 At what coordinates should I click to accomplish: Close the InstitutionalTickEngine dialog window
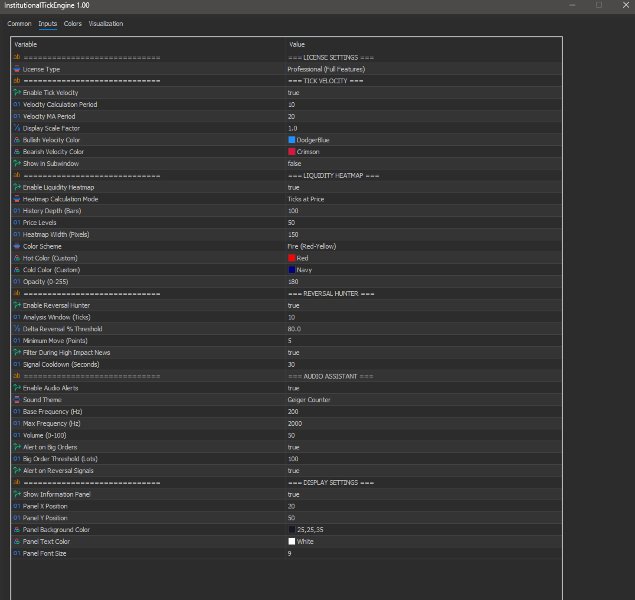626,5
